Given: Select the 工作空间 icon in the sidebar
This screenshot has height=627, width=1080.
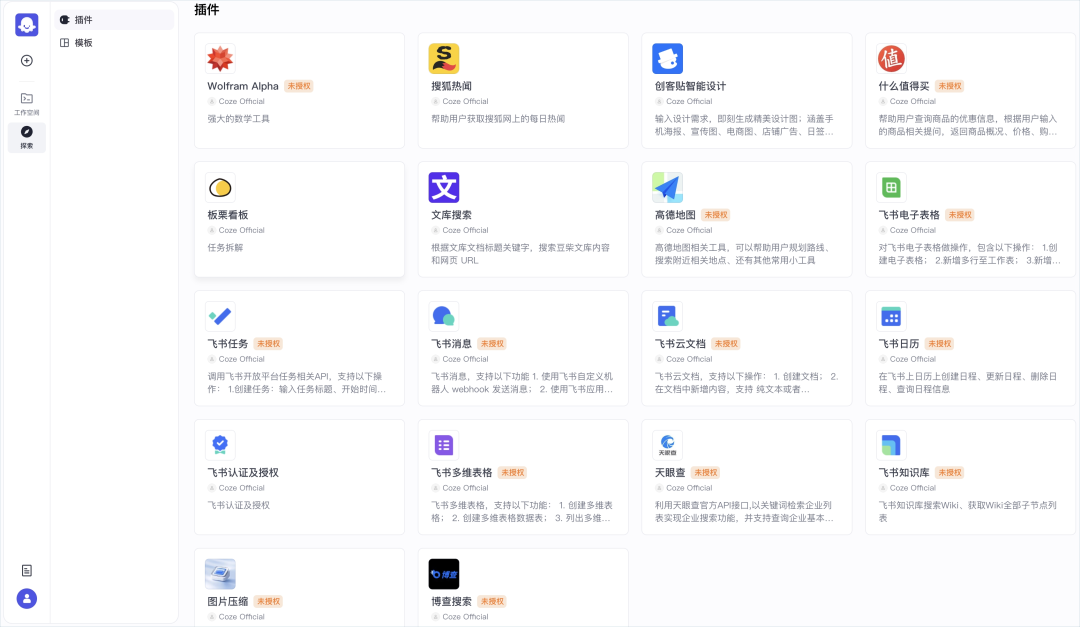Looking at the screenshot, I should tap(26, 100).
